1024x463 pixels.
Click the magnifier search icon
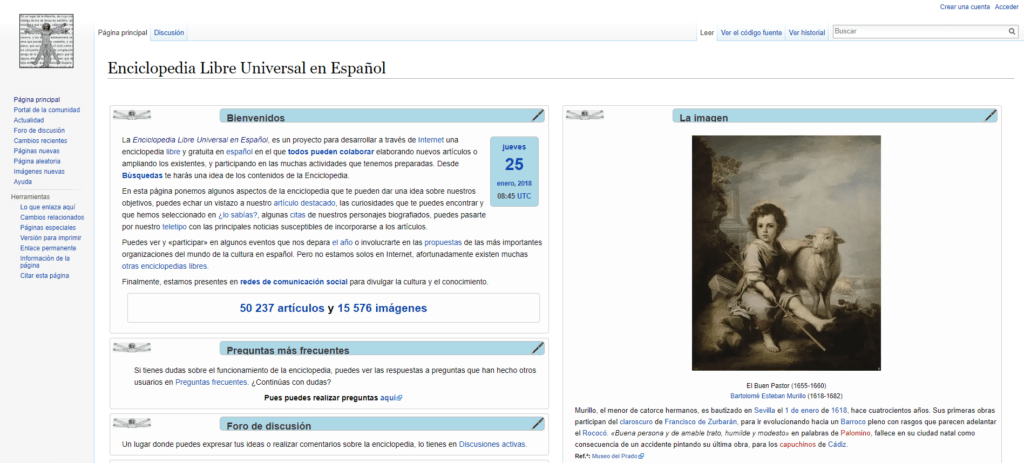pyautogui.click(x=1012, y=31)
